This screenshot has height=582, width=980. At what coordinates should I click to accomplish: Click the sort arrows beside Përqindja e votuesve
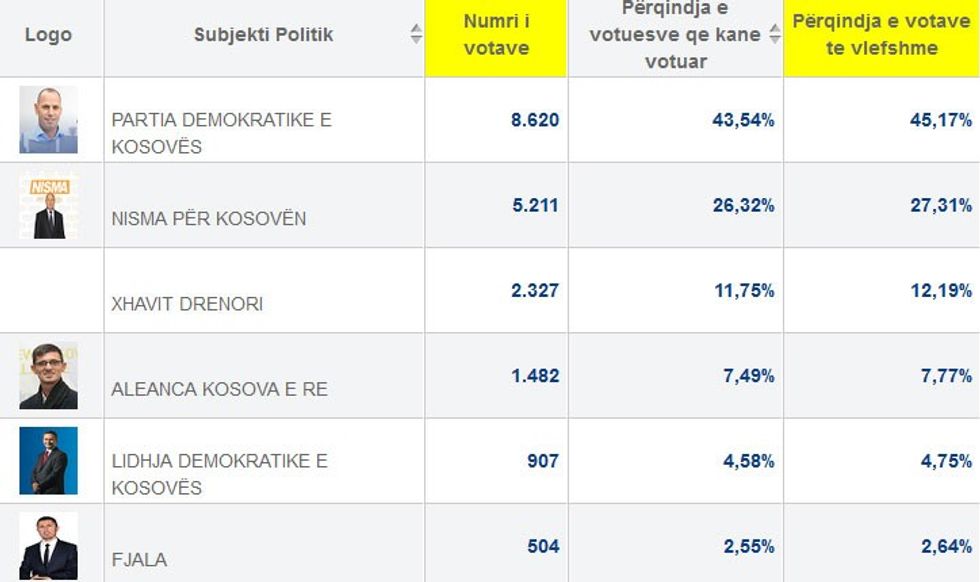pyautogui.click(x=773, y=35)
